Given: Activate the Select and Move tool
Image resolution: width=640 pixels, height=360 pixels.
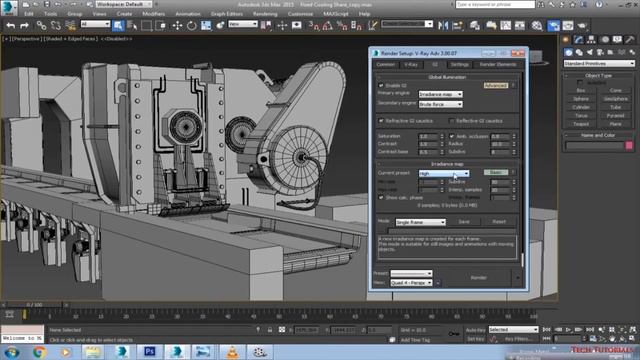Looking at the screenshot, I should click(177, 25).
